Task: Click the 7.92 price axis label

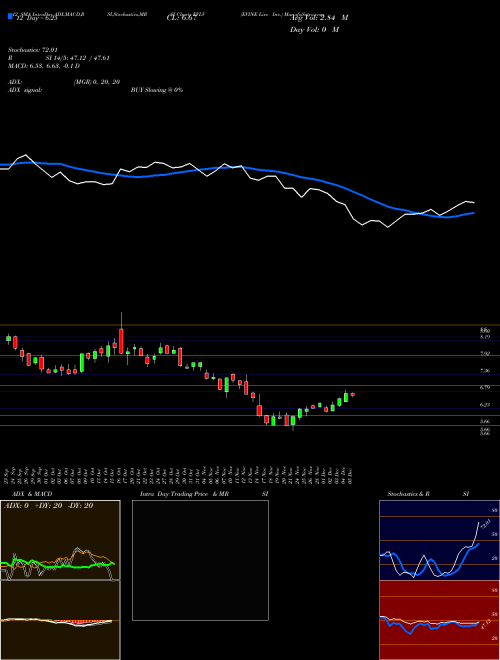Action: [x=485, y=354]
